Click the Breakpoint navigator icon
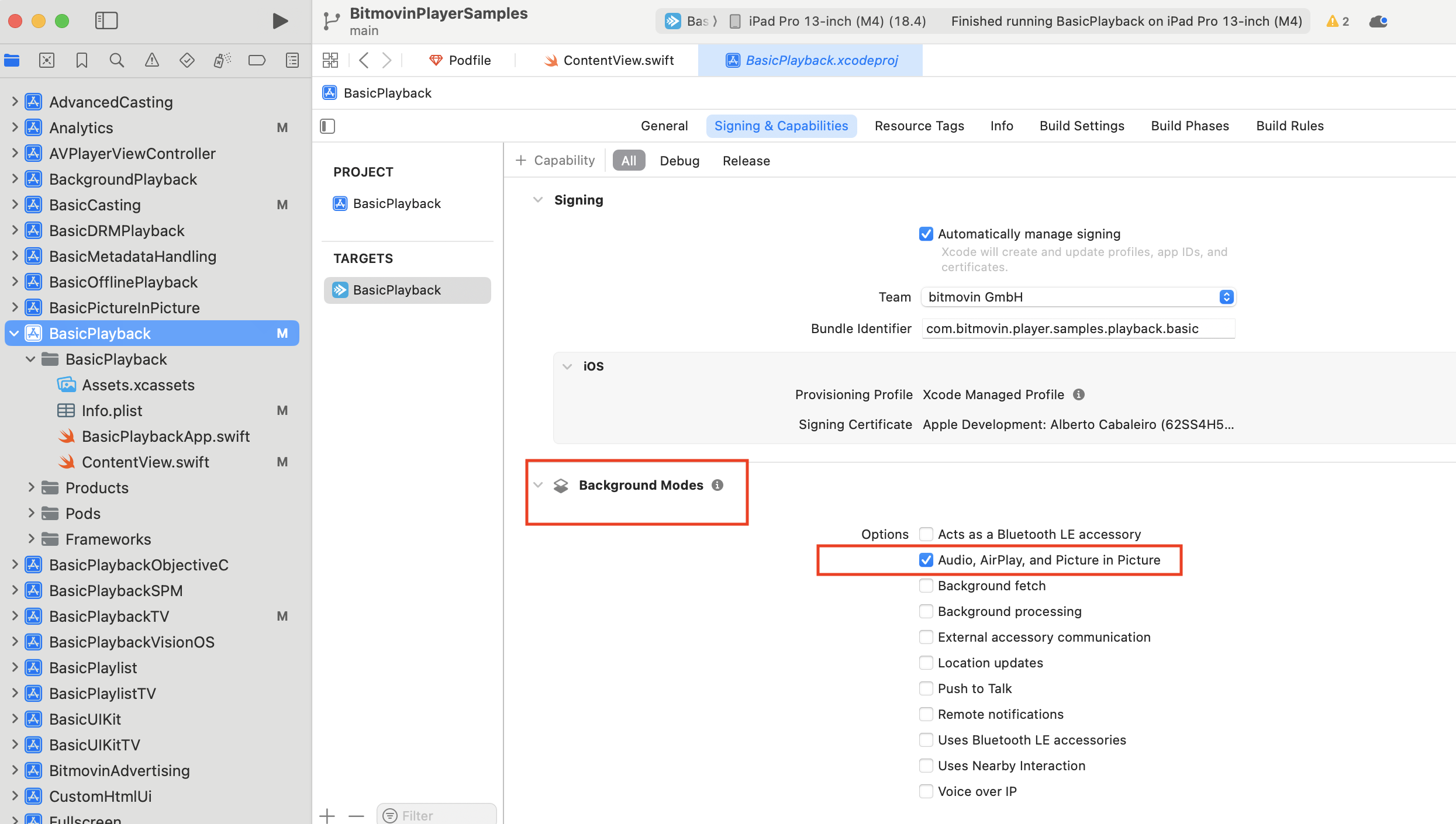The width and height of the screenshot is (1456, 824). [257, 60]
